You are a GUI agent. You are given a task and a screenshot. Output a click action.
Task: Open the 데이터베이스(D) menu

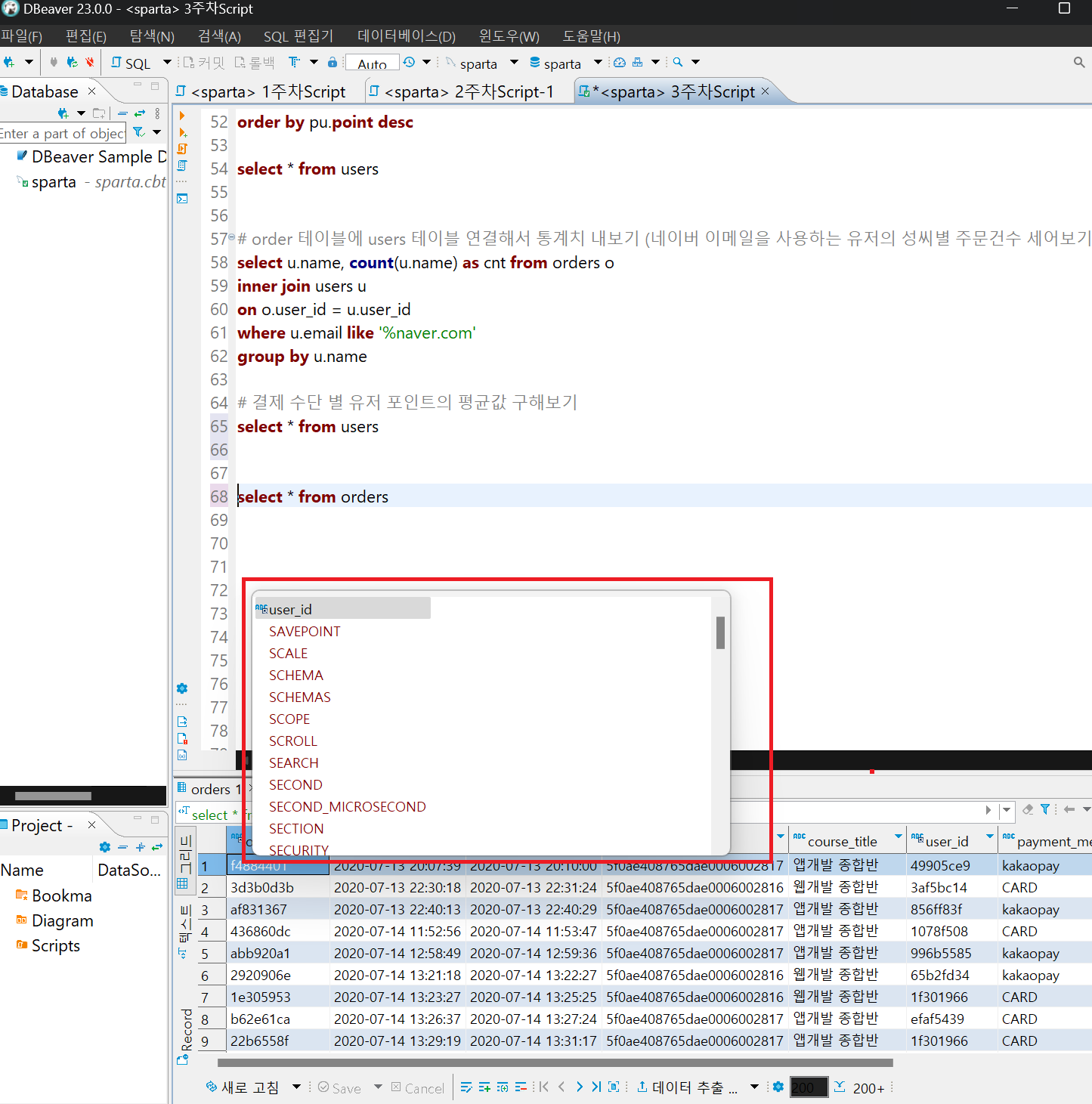tap(407, 36)
